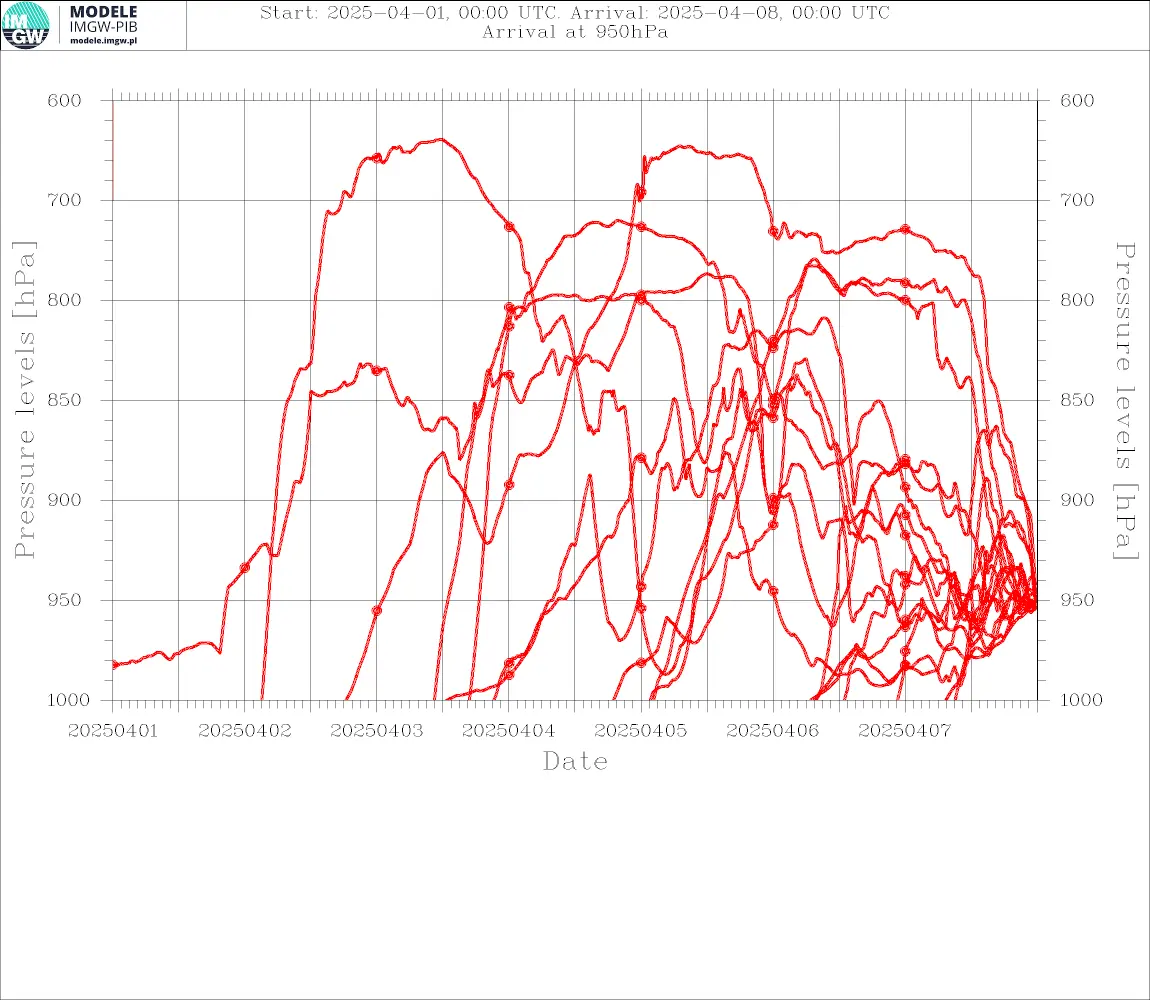The height and width of the screenshot is (1000, 1150).
Task: Click the left axis 950 label
Action: click(64, 600)
